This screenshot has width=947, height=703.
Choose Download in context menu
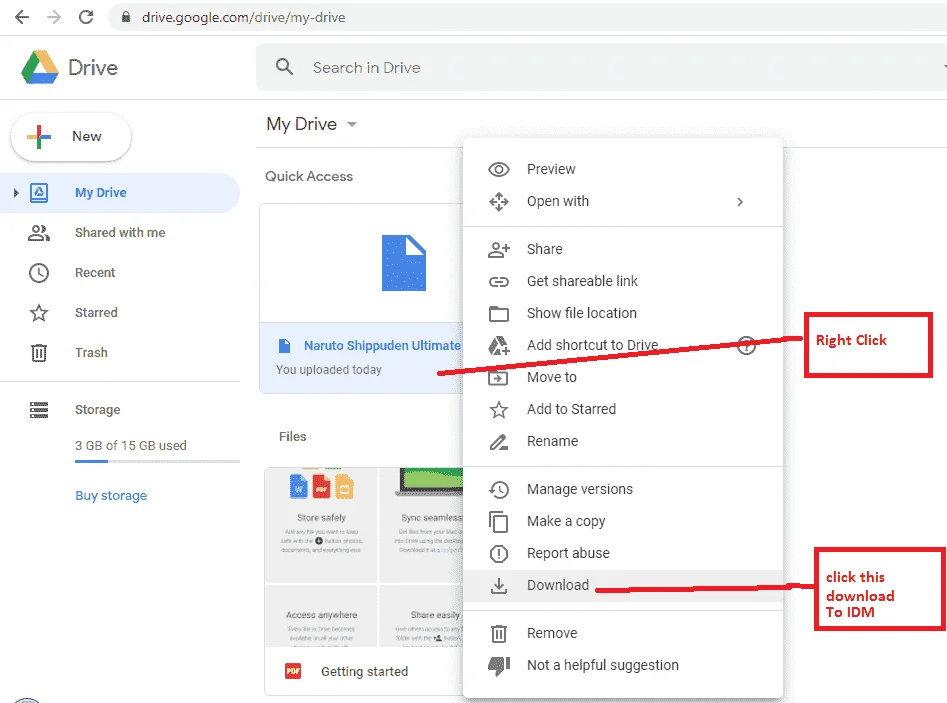(623, 585)
